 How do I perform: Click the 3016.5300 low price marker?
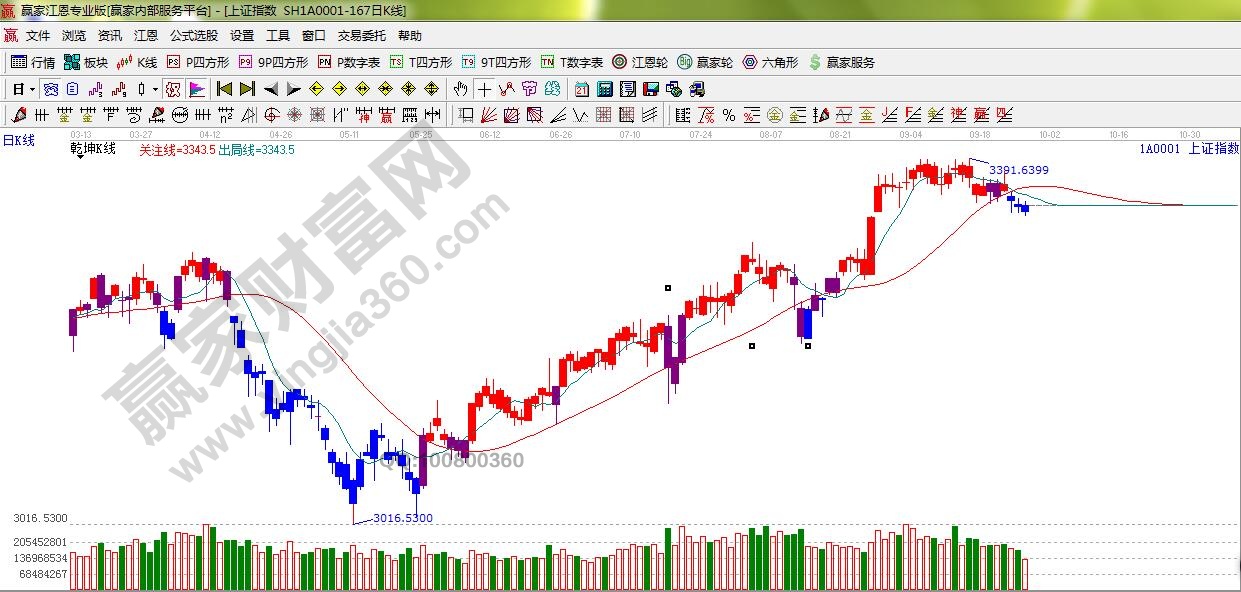[402, 518]
